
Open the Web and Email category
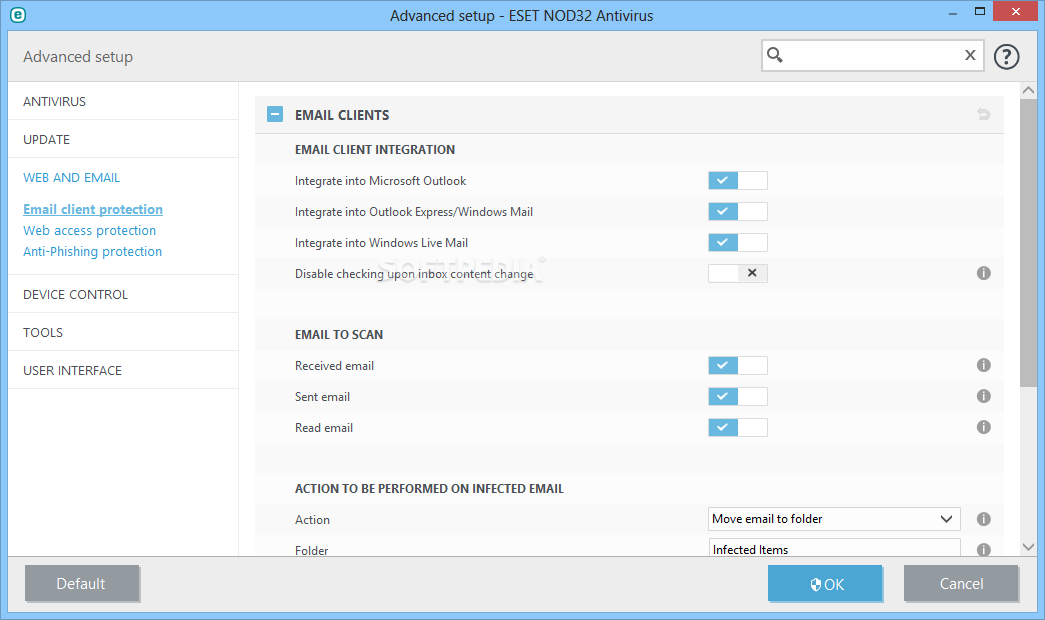point(71,178)
